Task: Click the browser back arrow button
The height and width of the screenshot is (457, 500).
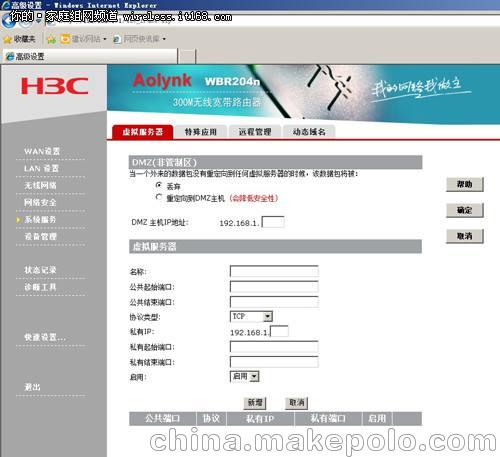Action: [x=7, y=21]
